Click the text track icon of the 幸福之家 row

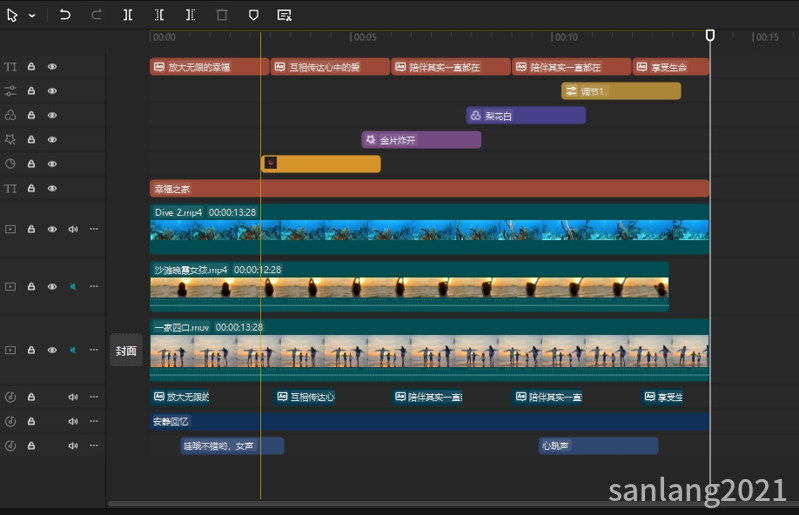(10, 188)
